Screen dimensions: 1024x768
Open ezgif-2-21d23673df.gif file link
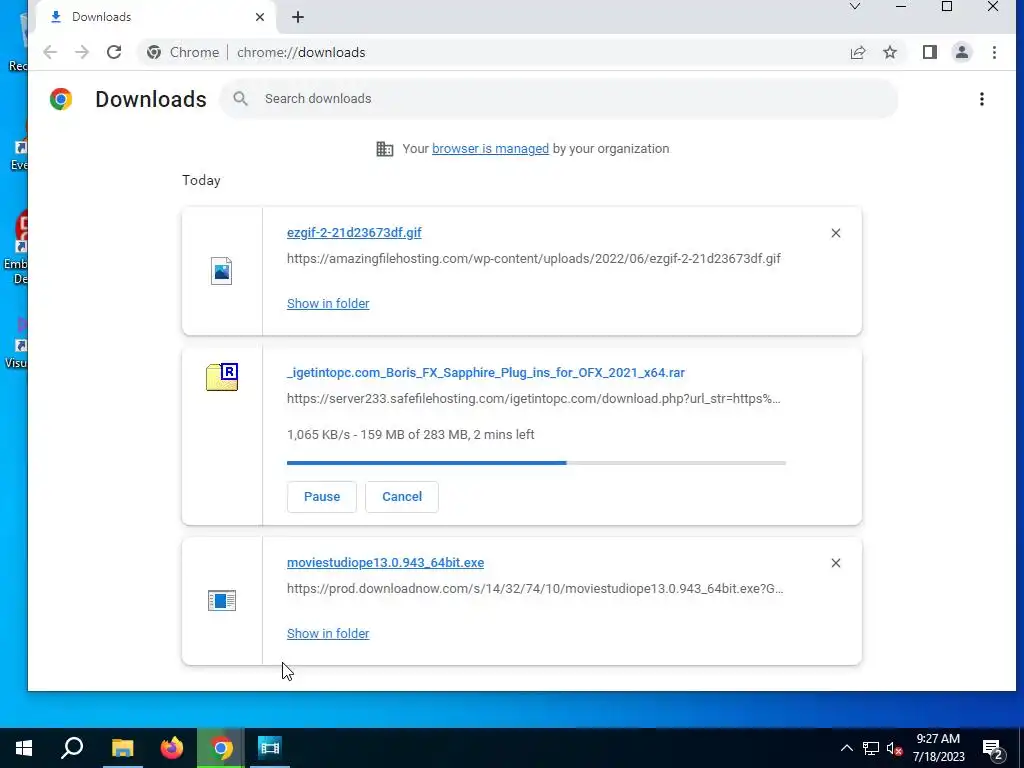pyautogui.click(x=354, y=232)
